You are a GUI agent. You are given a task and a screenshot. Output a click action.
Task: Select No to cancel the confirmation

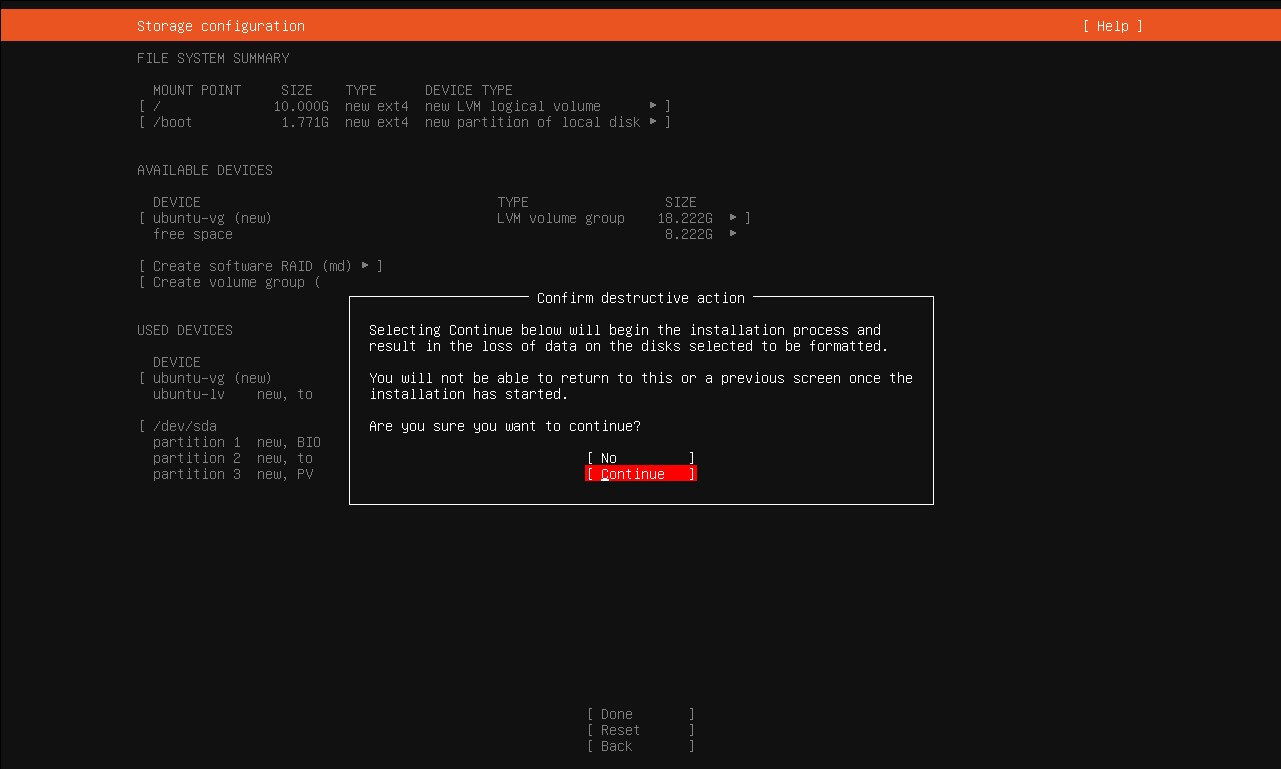(640, 457)
